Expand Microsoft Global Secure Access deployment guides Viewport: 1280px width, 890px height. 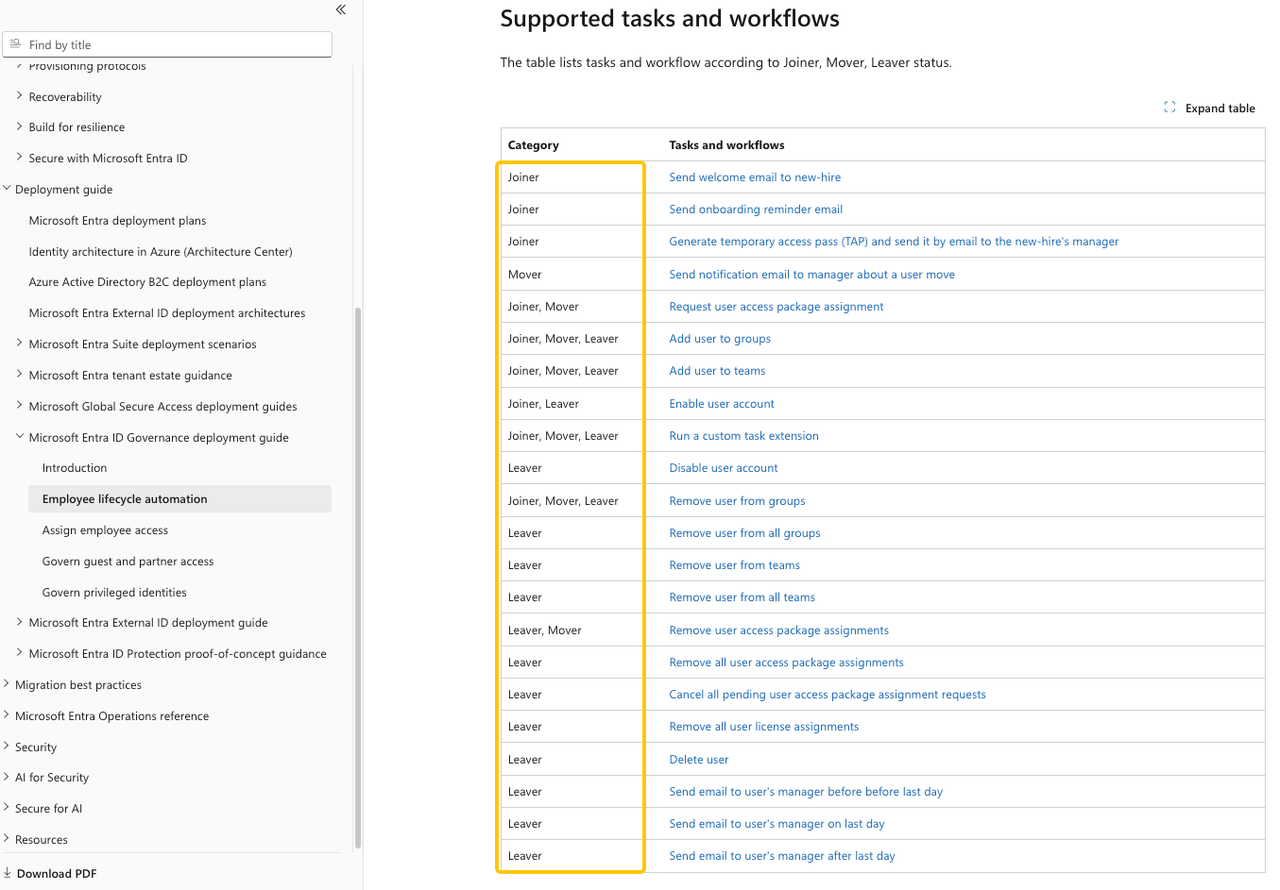pyautogui.click(x=20, y=406)
